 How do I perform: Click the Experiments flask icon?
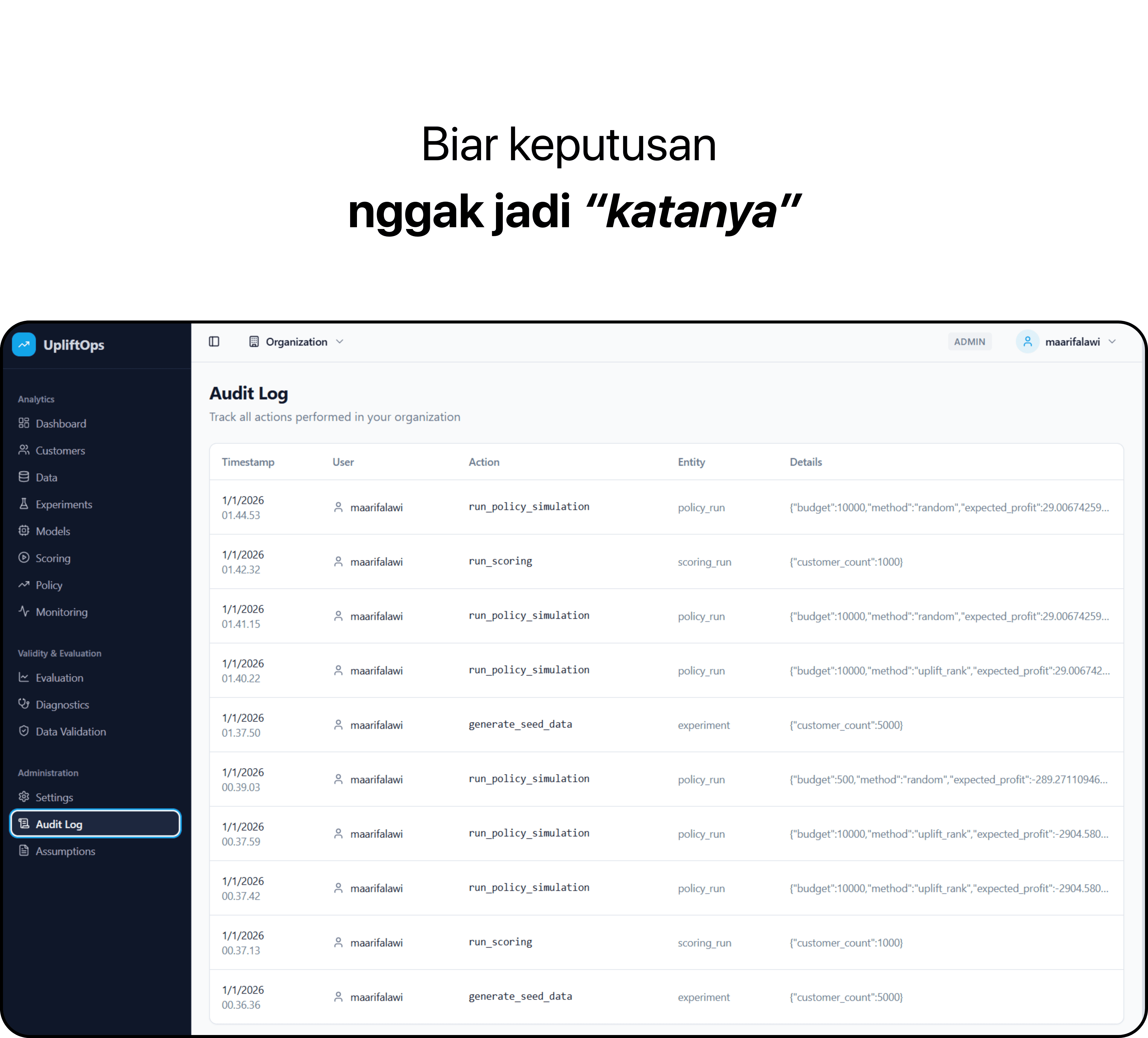(x=24, y=504)
